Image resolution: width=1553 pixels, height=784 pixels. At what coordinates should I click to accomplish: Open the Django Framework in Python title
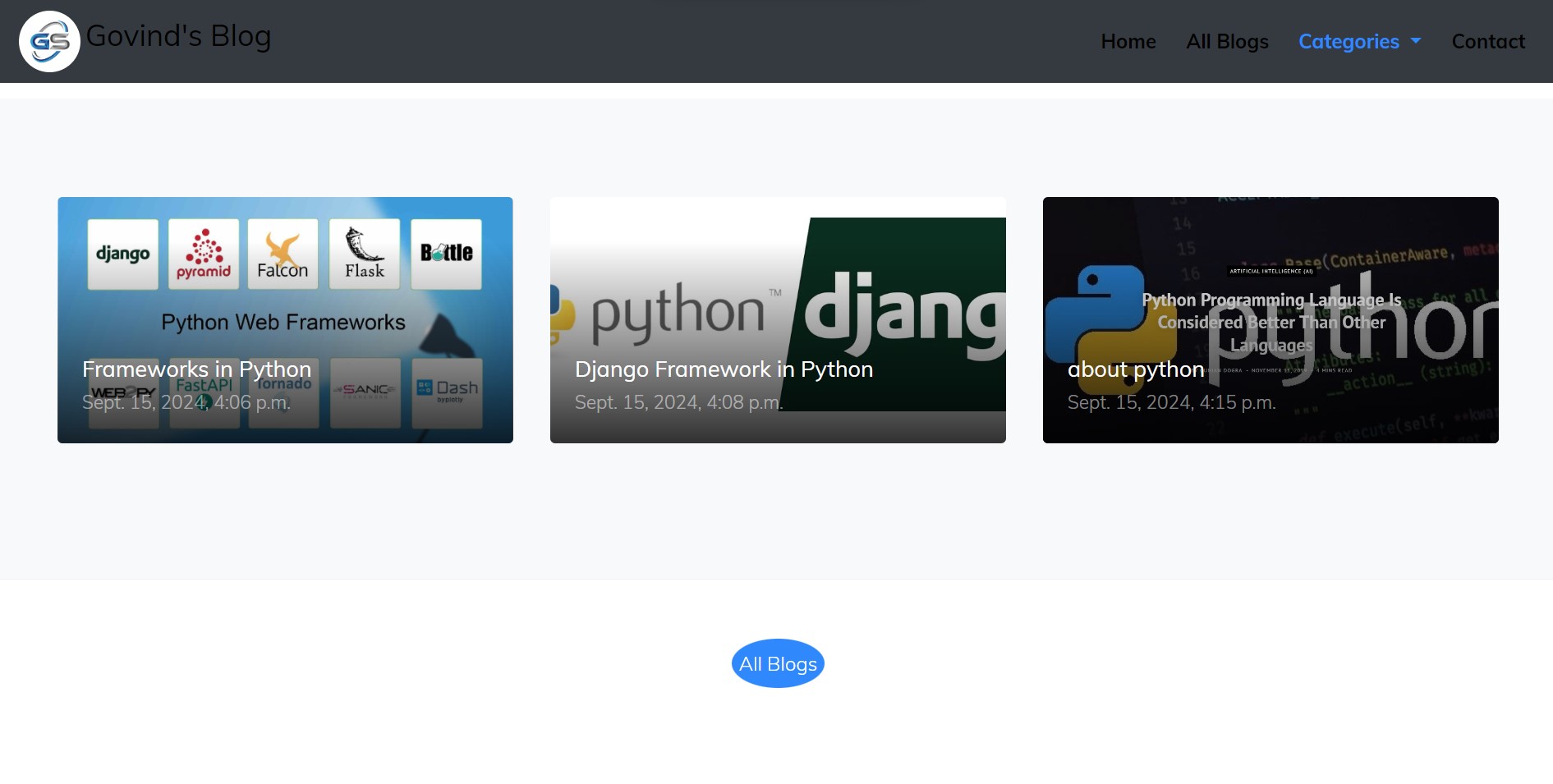[724, 369]
